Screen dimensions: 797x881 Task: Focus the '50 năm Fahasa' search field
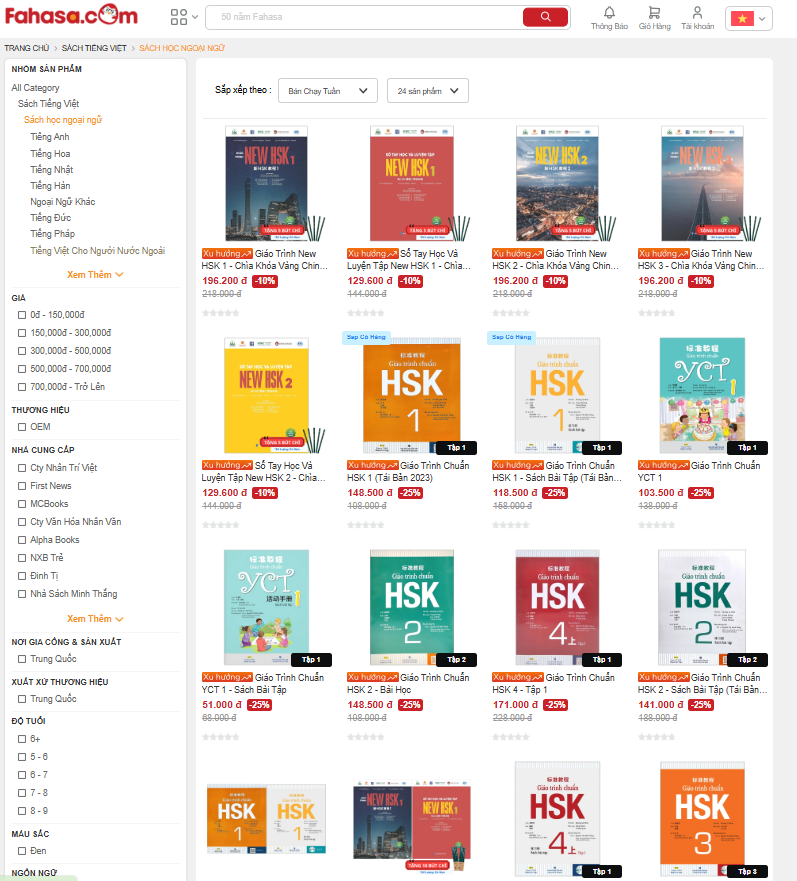[x=364, y=17]
